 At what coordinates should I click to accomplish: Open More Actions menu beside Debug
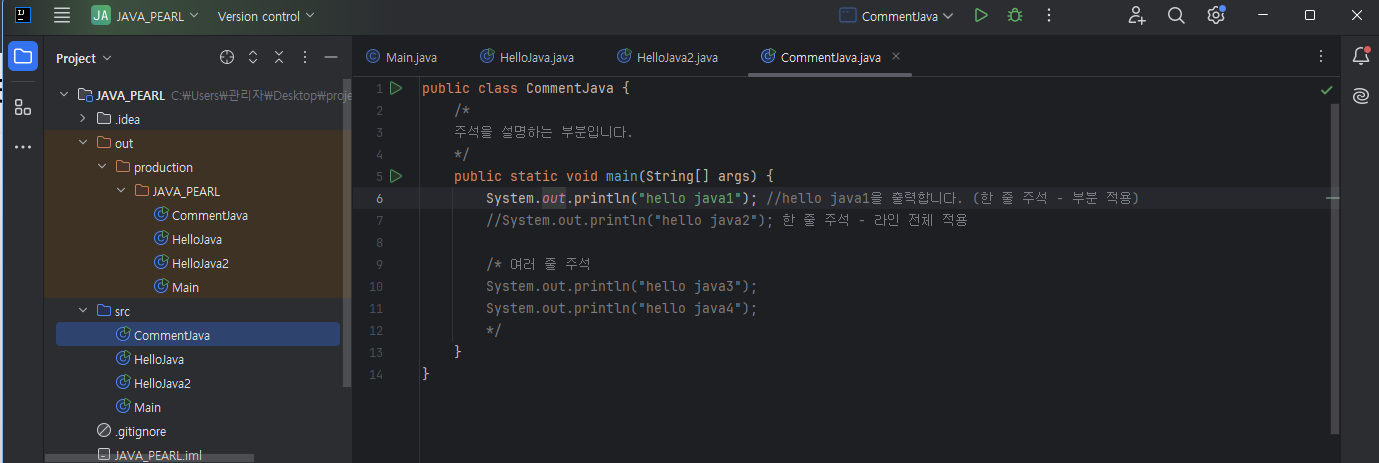(1049, 15)
